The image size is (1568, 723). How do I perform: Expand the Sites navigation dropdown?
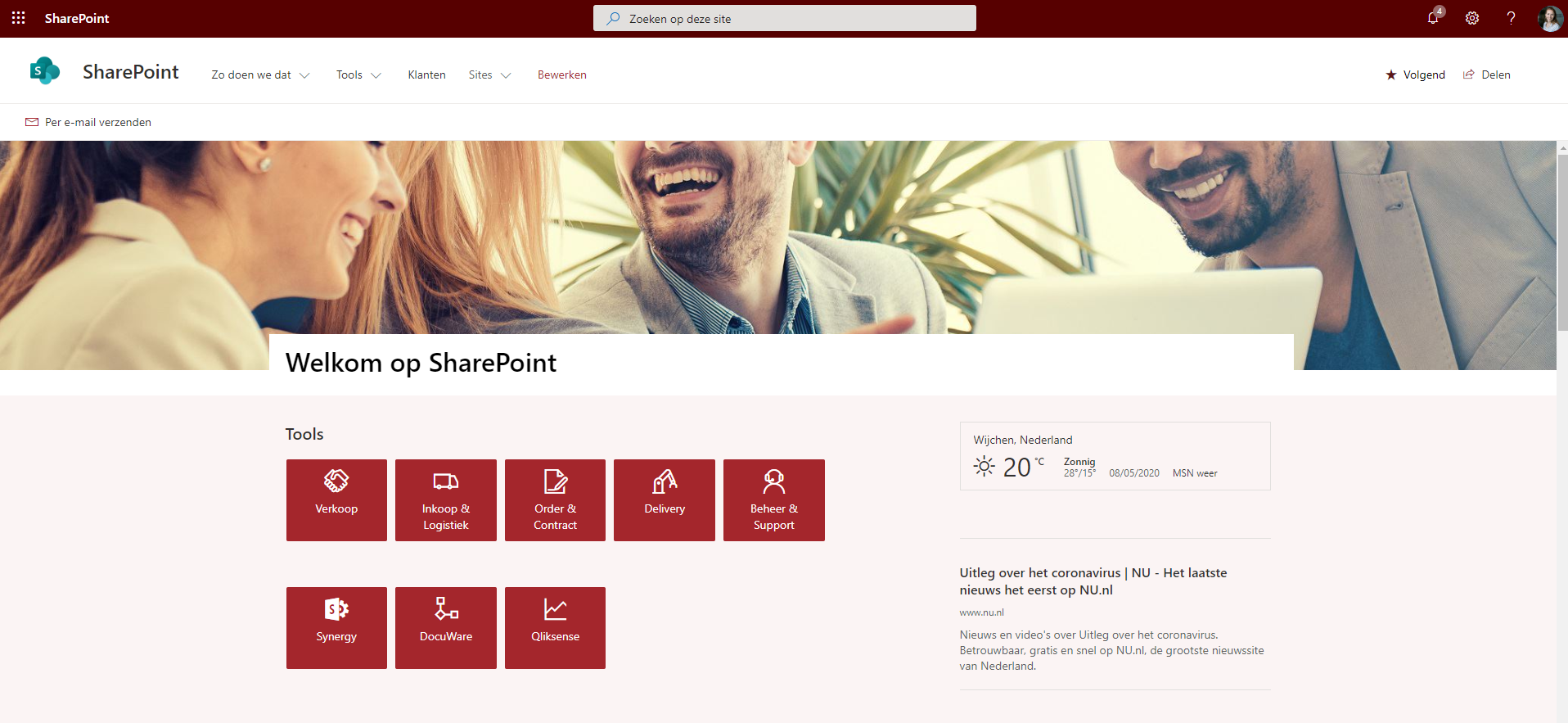(x=489, y=75)
